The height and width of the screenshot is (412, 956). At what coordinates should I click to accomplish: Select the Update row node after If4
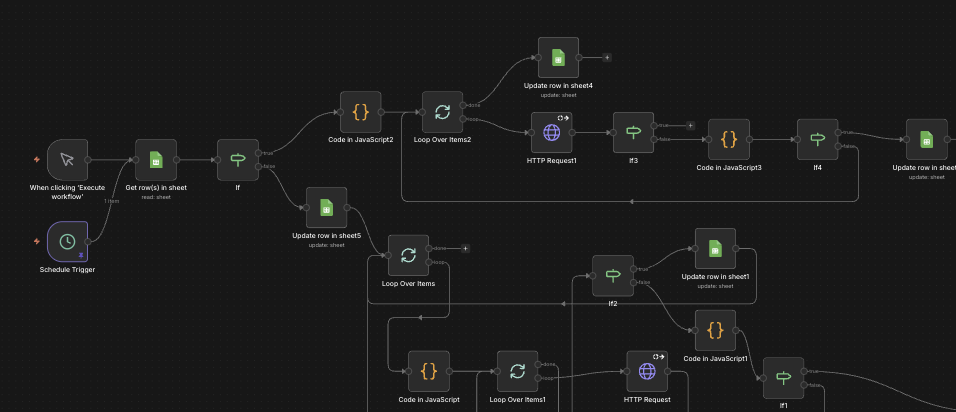coord(927,140)
